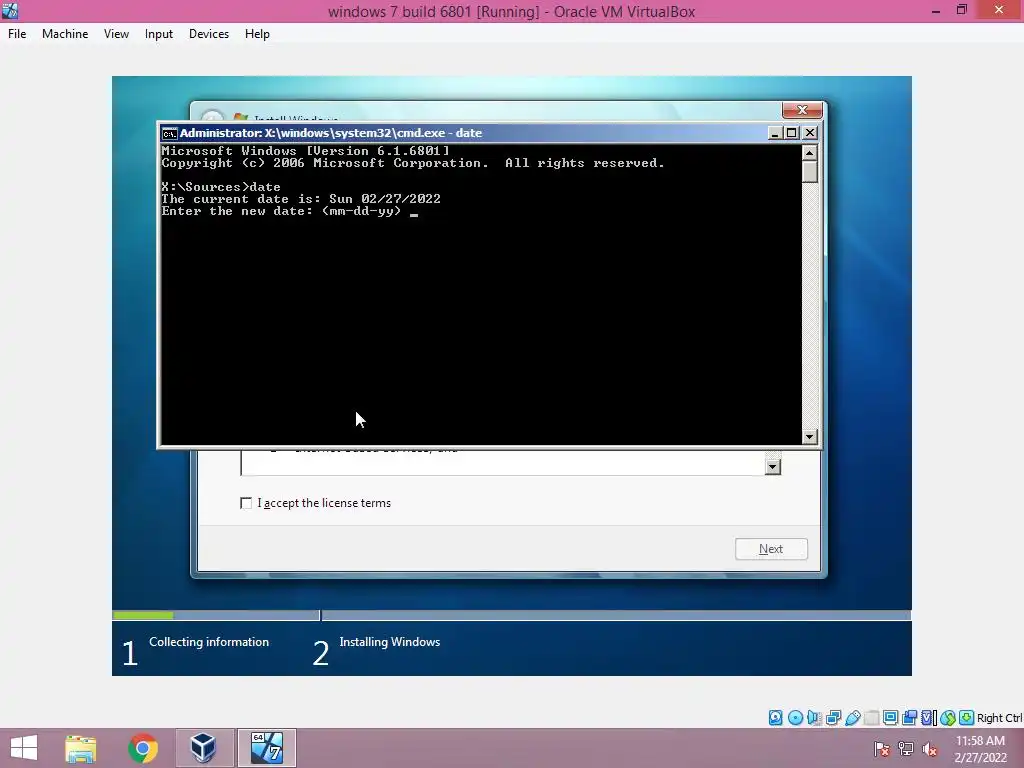
Task: Click the CPU virtualization status icon
Action: pyautogui.click(x=929, y=718)
